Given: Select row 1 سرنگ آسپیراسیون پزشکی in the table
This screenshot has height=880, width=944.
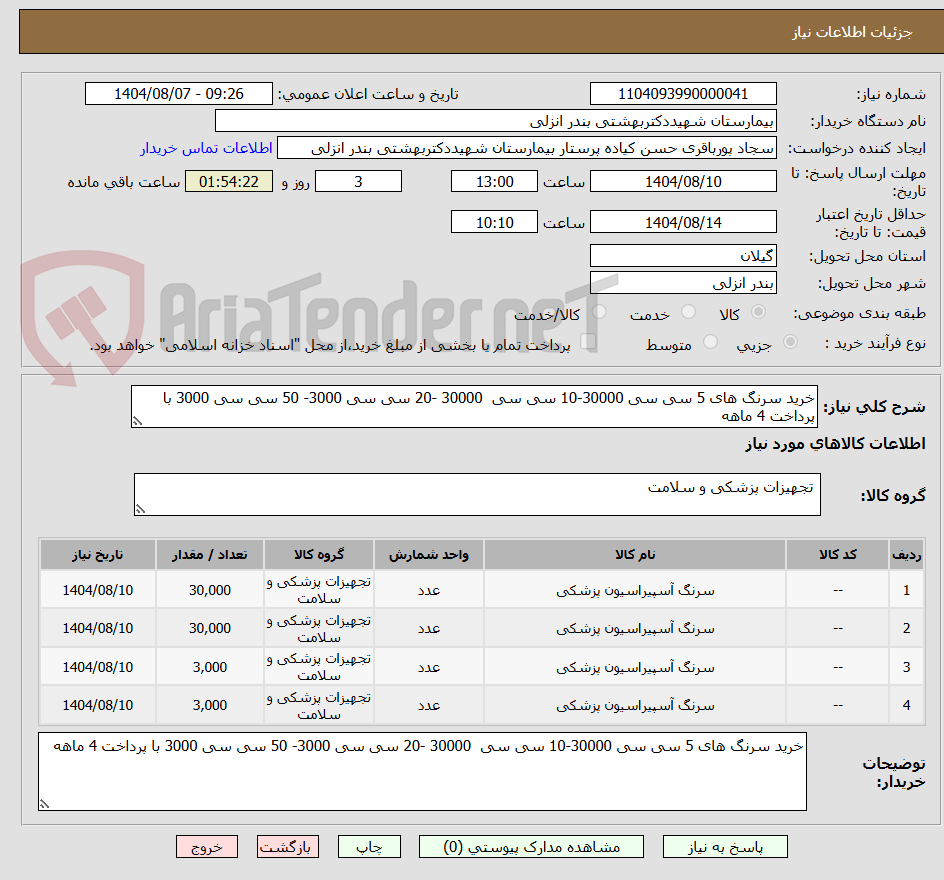Looking at the screenshot, I should 635,589.
